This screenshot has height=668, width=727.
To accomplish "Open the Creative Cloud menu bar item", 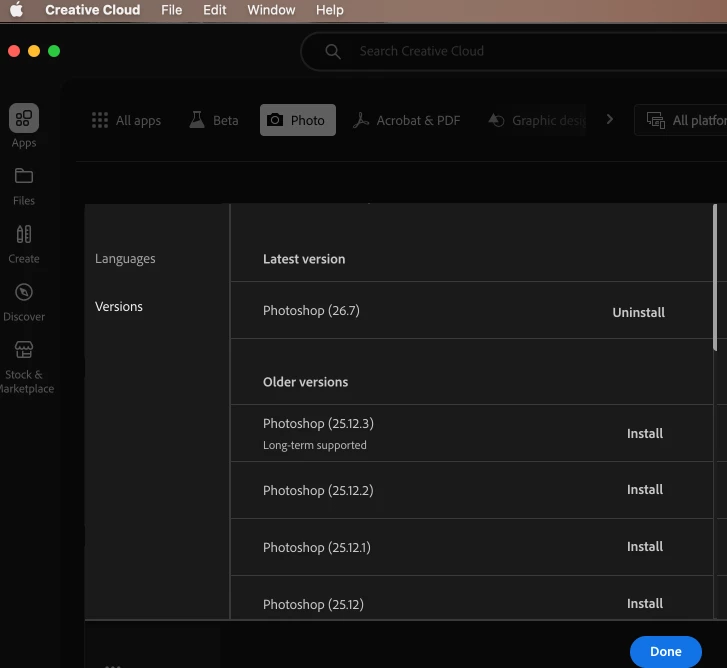I will coord(93,10).
